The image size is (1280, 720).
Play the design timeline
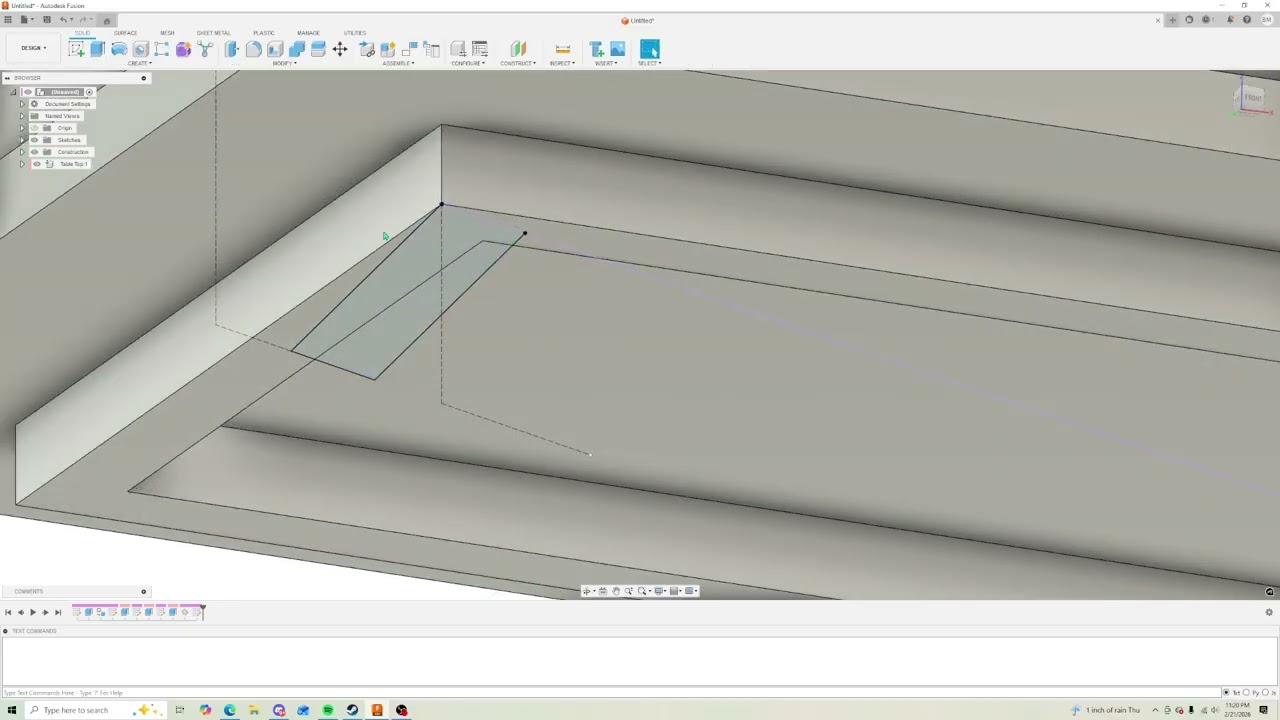pos(32,612)
